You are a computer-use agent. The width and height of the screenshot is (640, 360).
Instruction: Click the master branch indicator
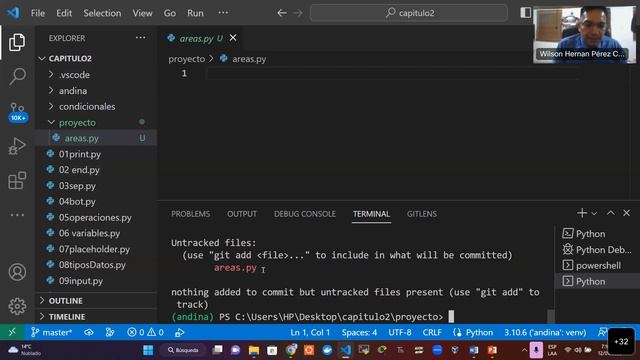pos(51,333)
